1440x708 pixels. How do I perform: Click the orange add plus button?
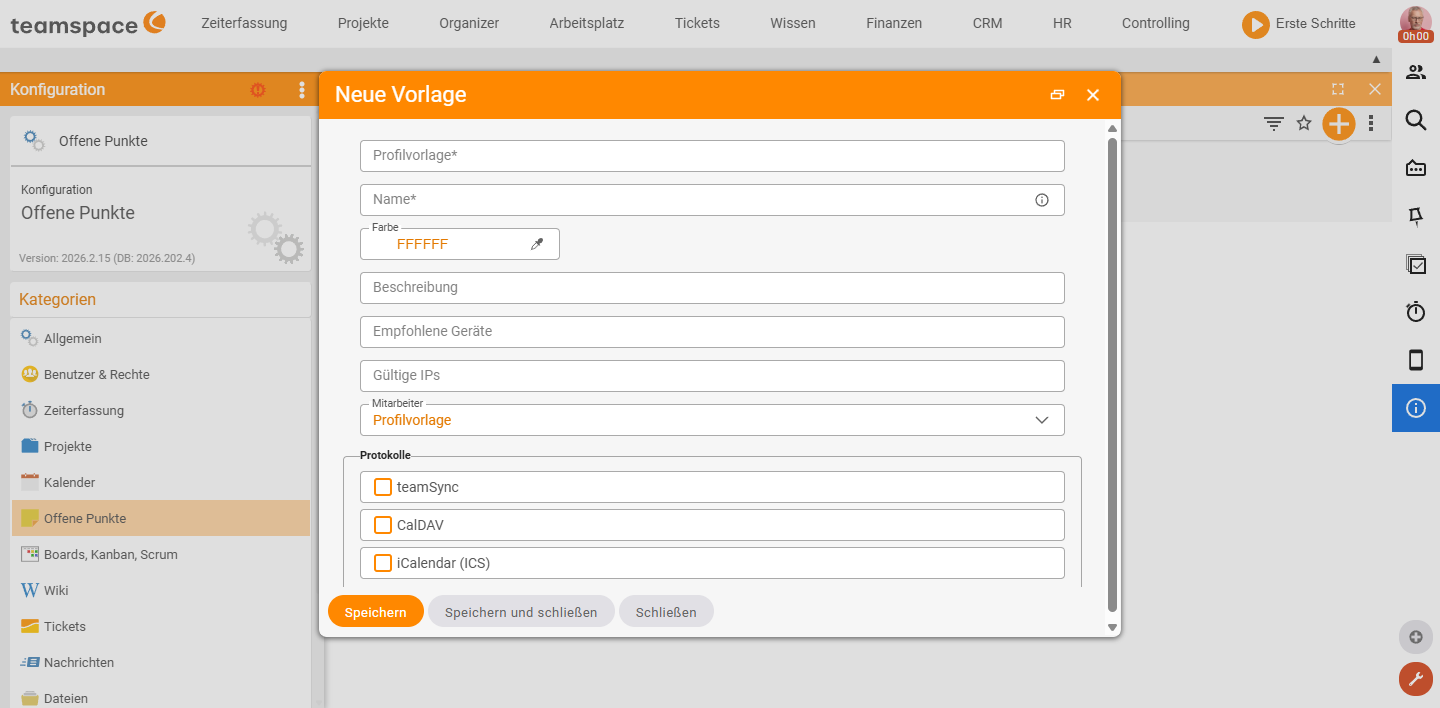tap(1338, 124)
